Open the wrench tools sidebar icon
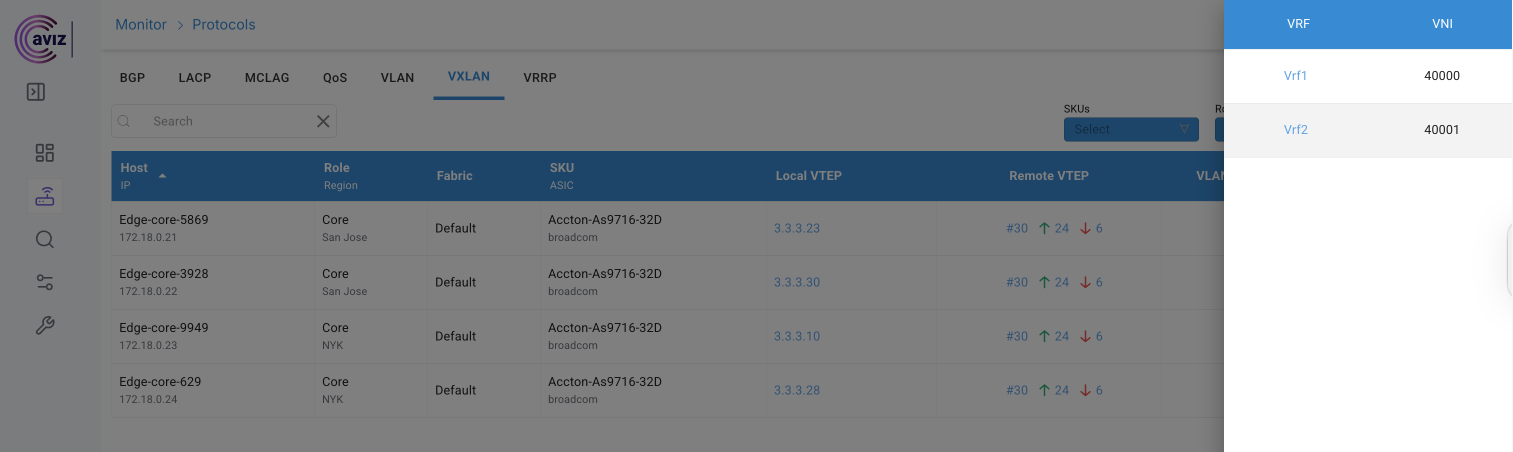Screen dimensions: 1513x452 point(44,325)
